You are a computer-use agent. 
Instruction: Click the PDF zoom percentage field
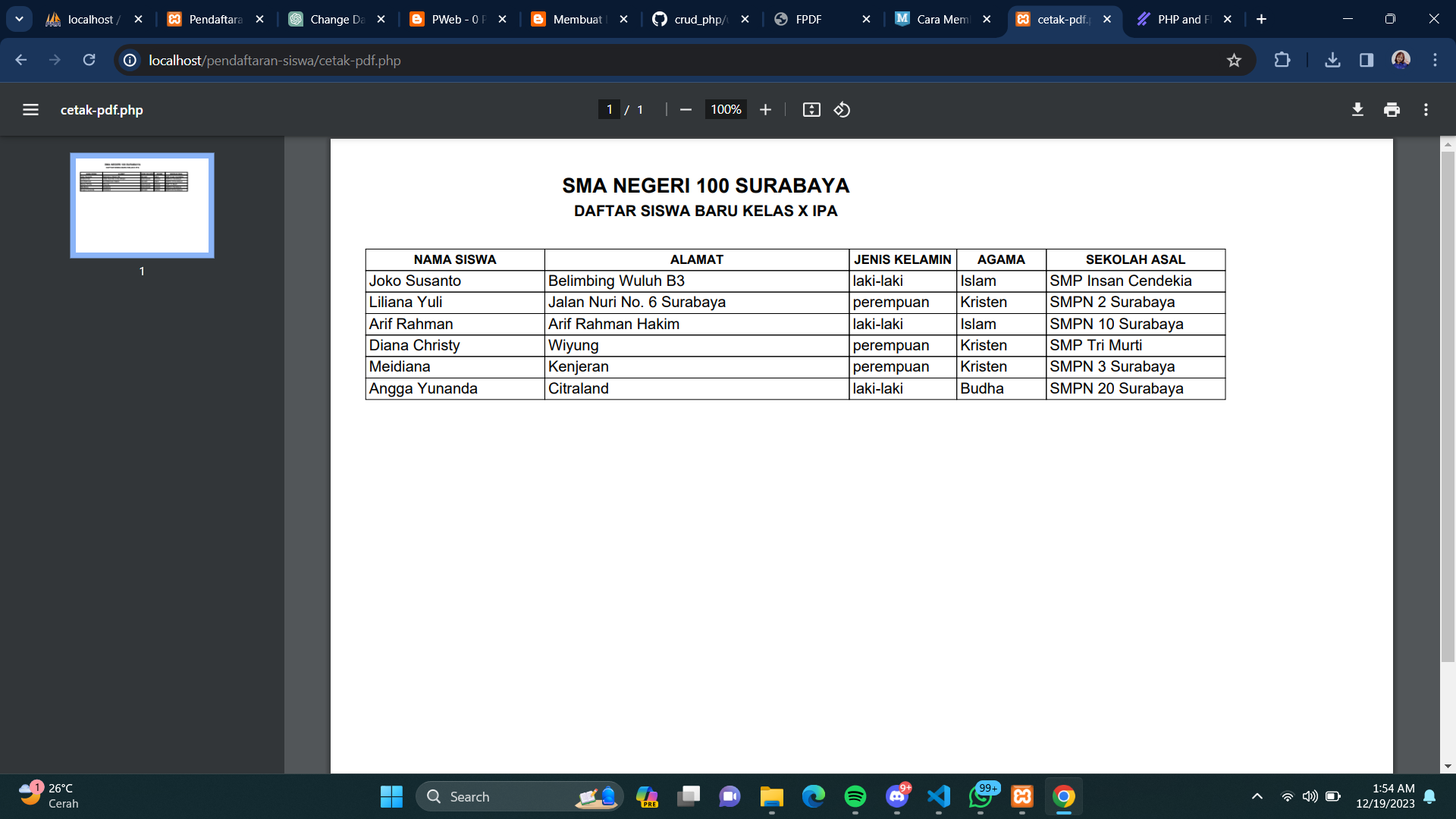[726, 110]
